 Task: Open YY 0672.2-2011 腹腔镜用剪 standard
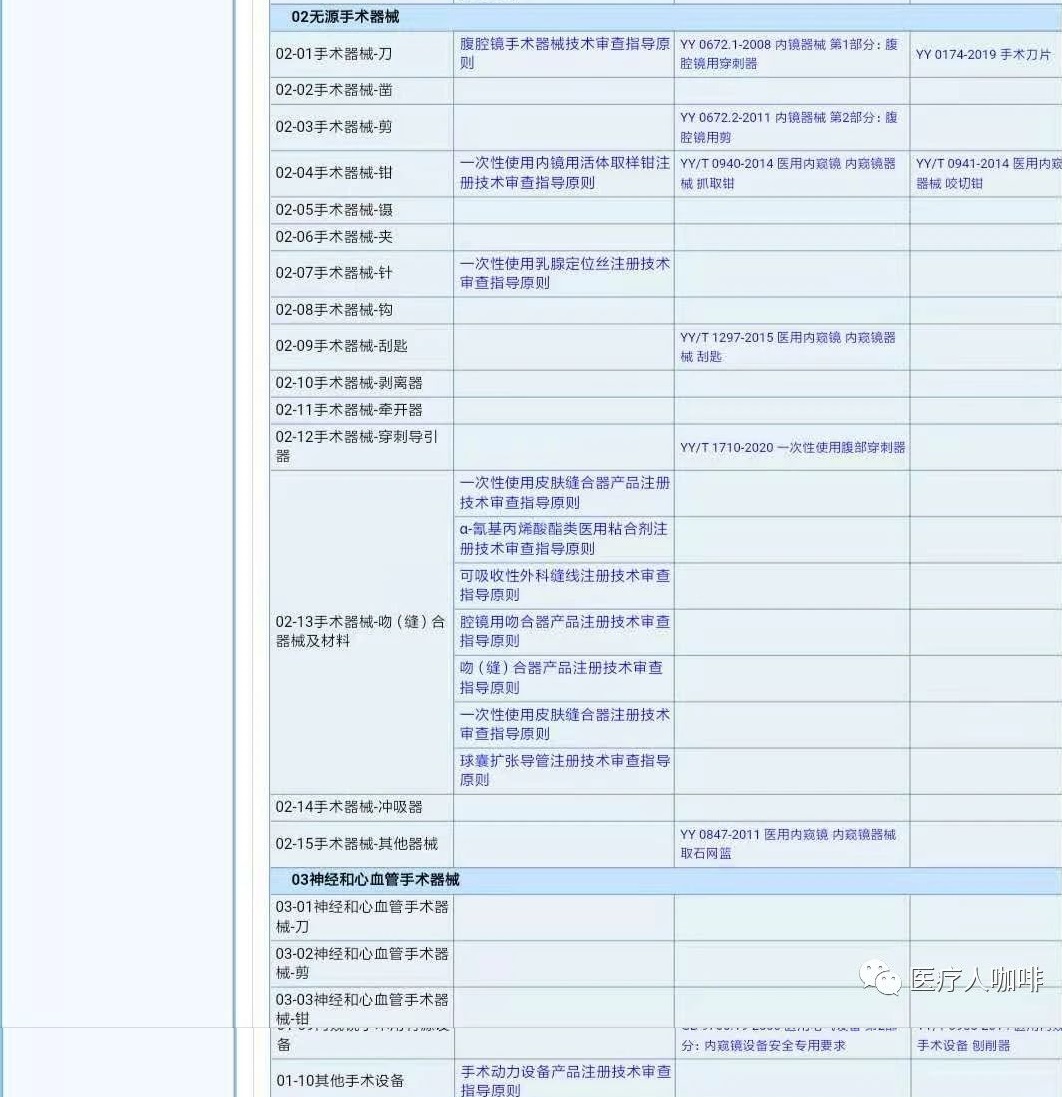point(789,127)
